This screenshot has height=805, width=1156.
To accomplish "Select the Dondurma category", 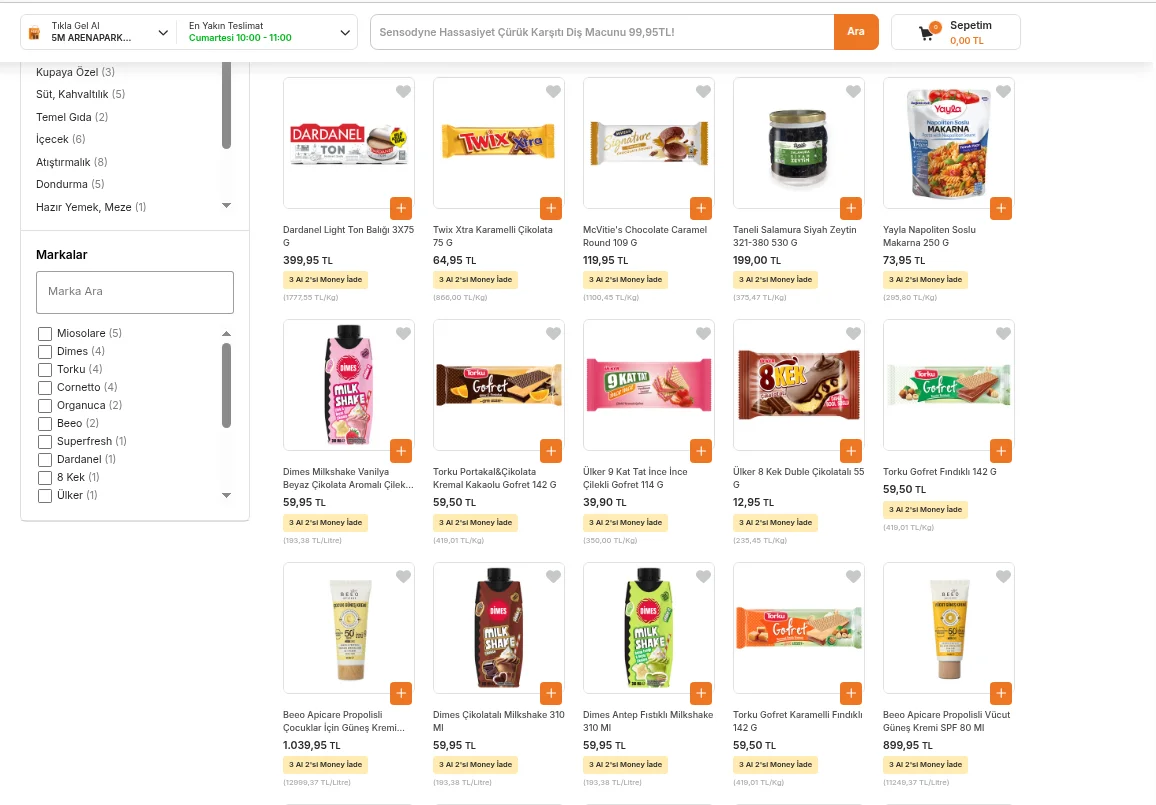I will (70, 184).
